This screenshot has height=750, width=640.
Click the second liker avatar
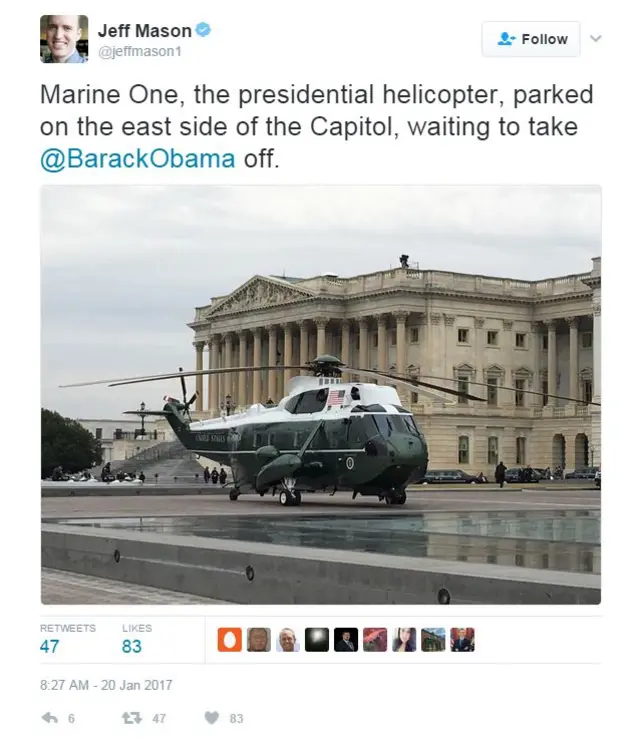click(x=259, y=640)
